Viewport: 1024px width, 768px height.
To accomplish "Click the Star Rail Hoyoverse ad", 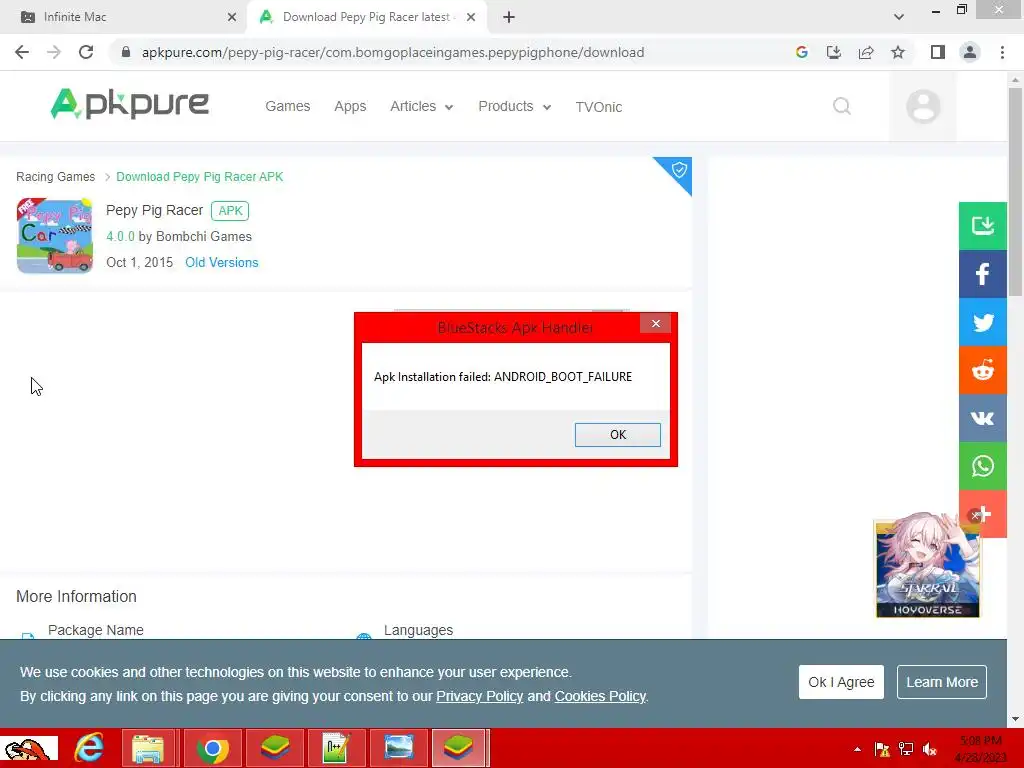I will tap(927, 568).
